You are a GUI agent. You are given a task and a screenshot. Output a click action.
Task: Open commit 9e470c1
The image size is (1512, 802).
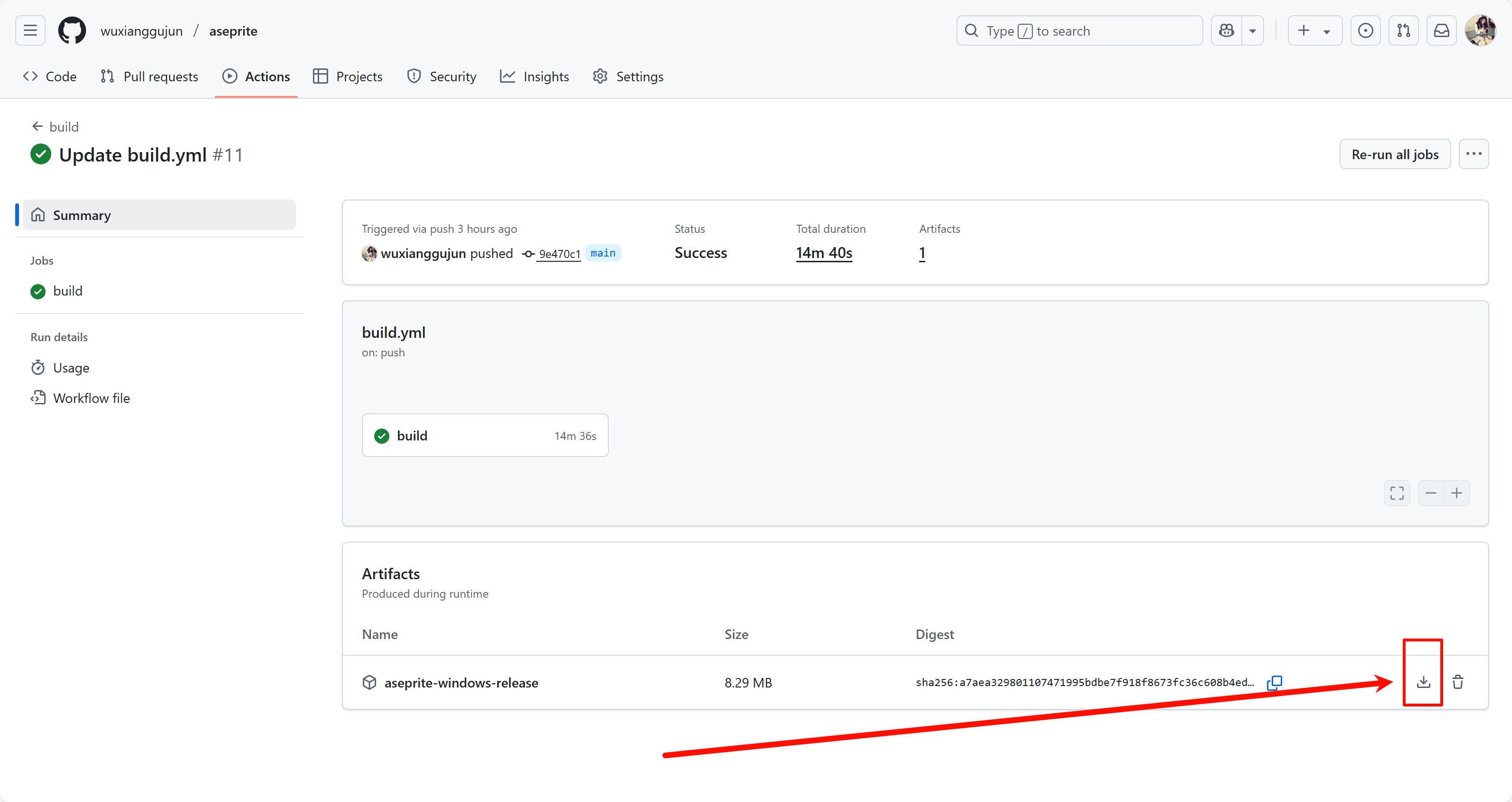[x=559, y=254]
